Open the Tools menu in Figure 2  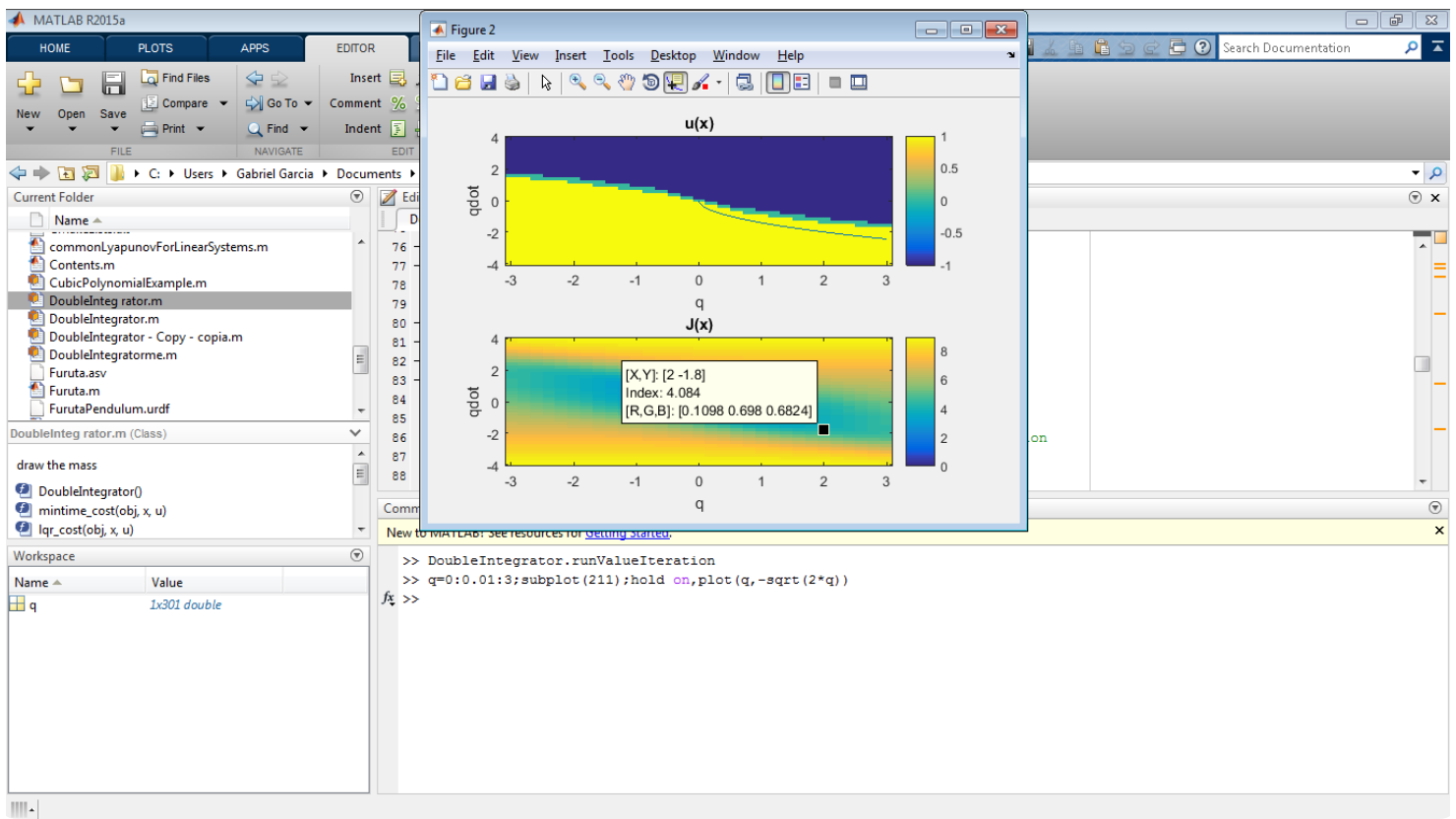[619, 56]
